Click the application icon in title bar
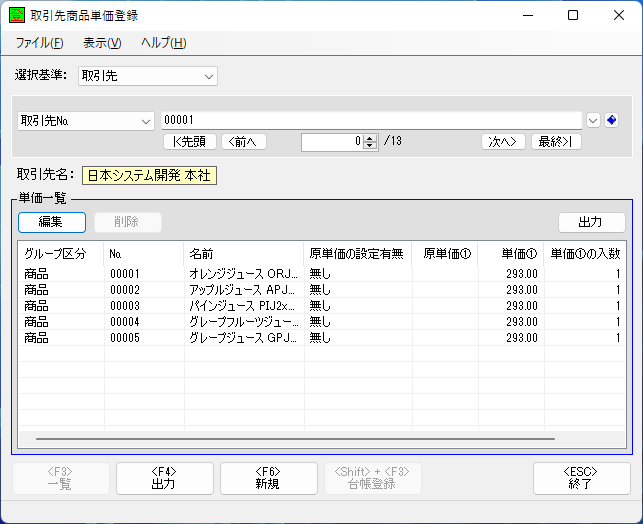Image resolution: width=643 pixels, height=524 pixels. click(x=17, y=16)
